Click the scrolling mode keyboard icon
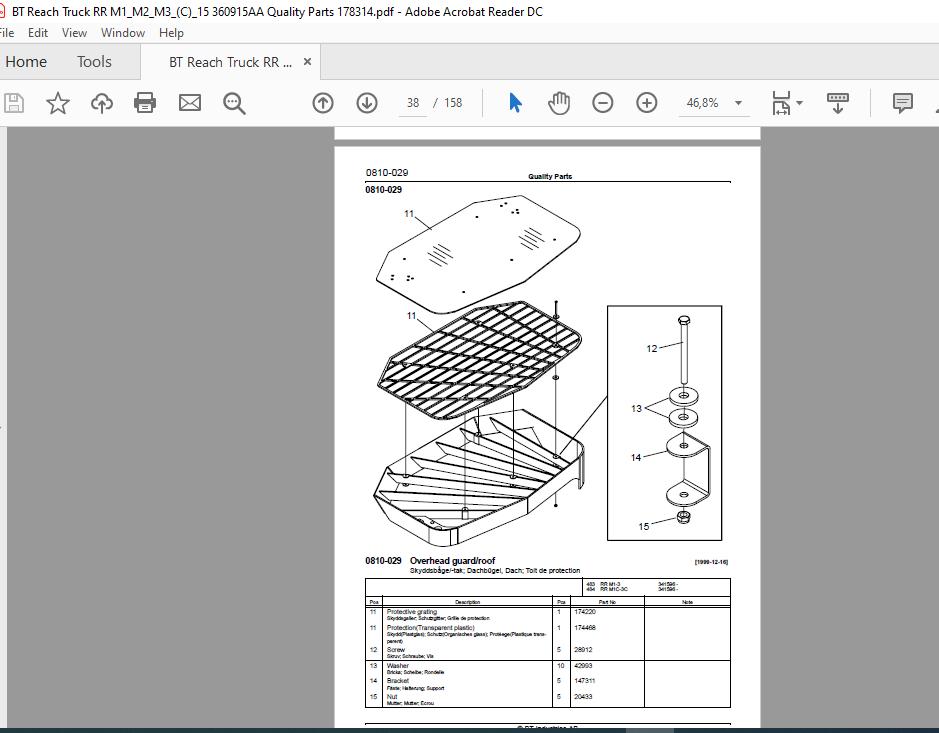939x733 pixels. pos(837,103)
